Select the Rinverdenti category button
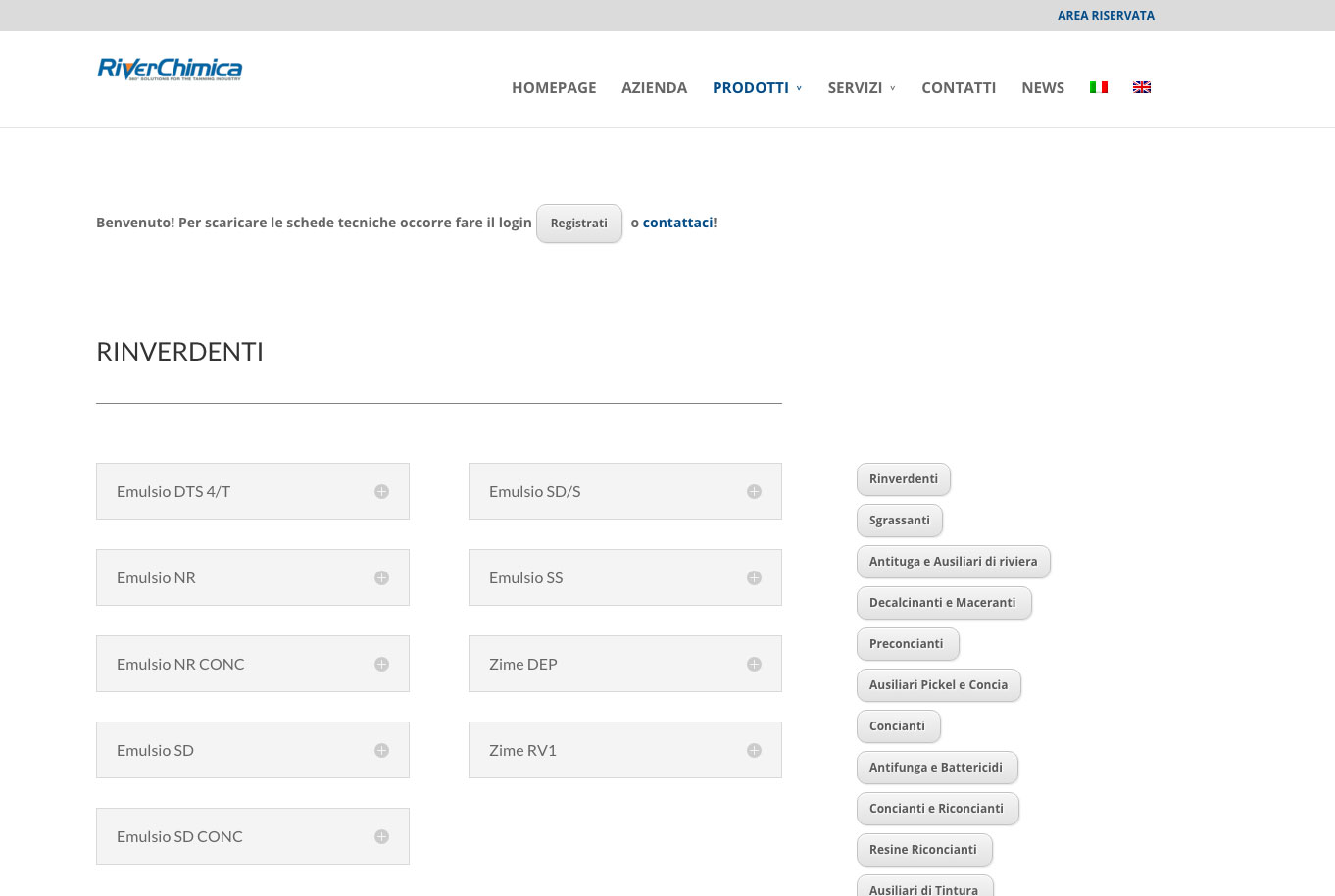Screen dimensions: 1335x896 [x=904, y=479]
